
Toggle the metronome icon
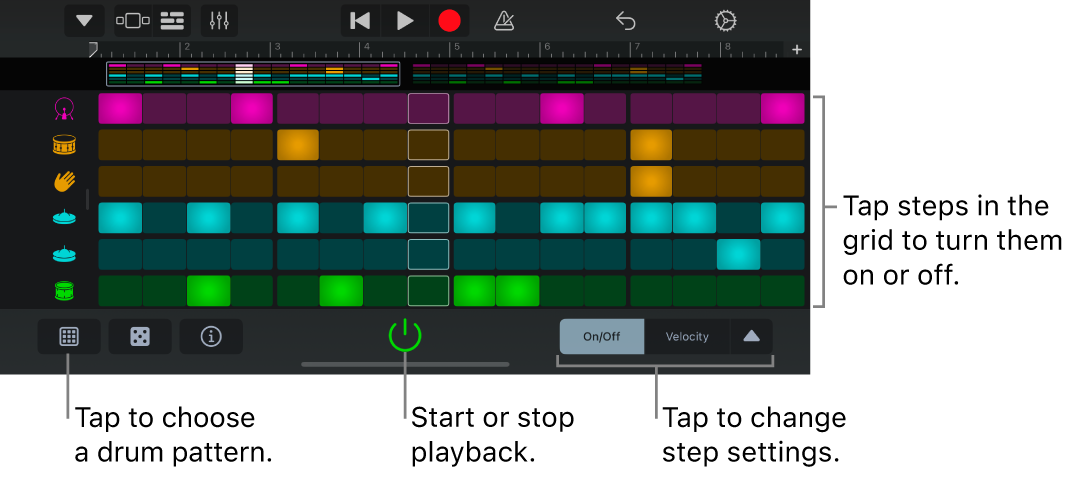click(504, 20)
